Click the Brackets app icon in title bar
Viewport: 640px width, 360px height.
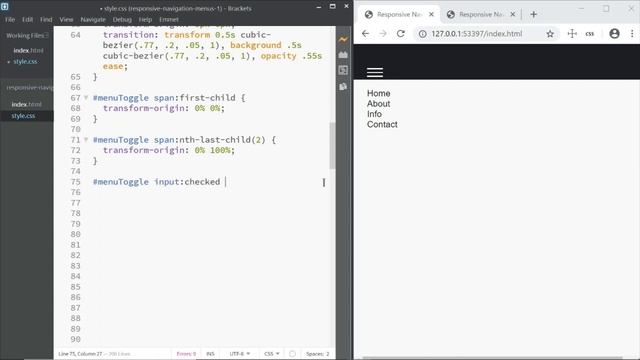pyautogui.click(x=4, y=7)
